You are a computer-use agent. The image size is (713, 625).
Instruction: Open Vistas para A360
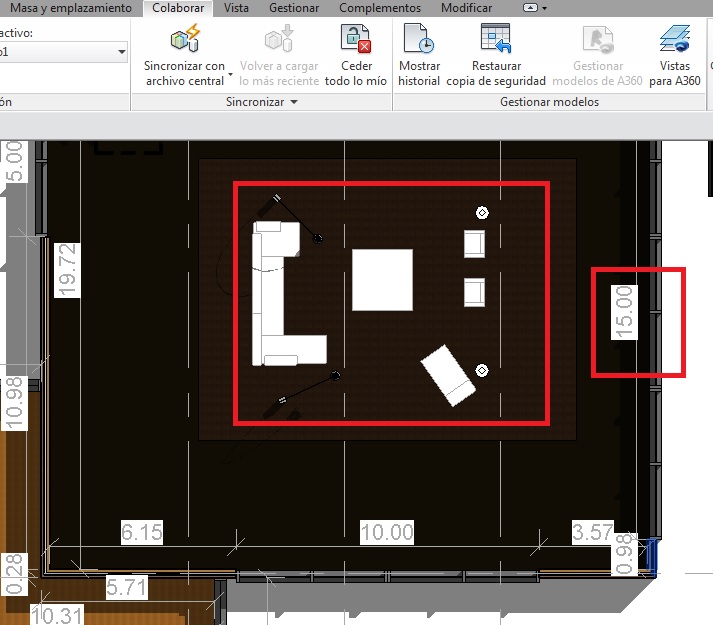coord(674,41)
